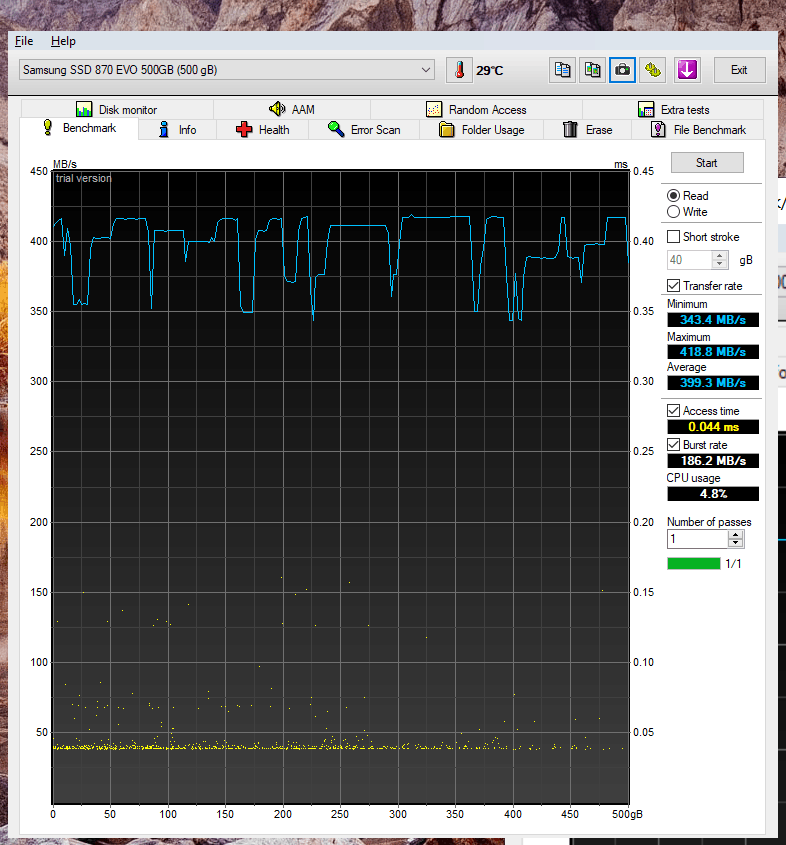Click the Minimum value 343.4 MB/s

(713, 320)
